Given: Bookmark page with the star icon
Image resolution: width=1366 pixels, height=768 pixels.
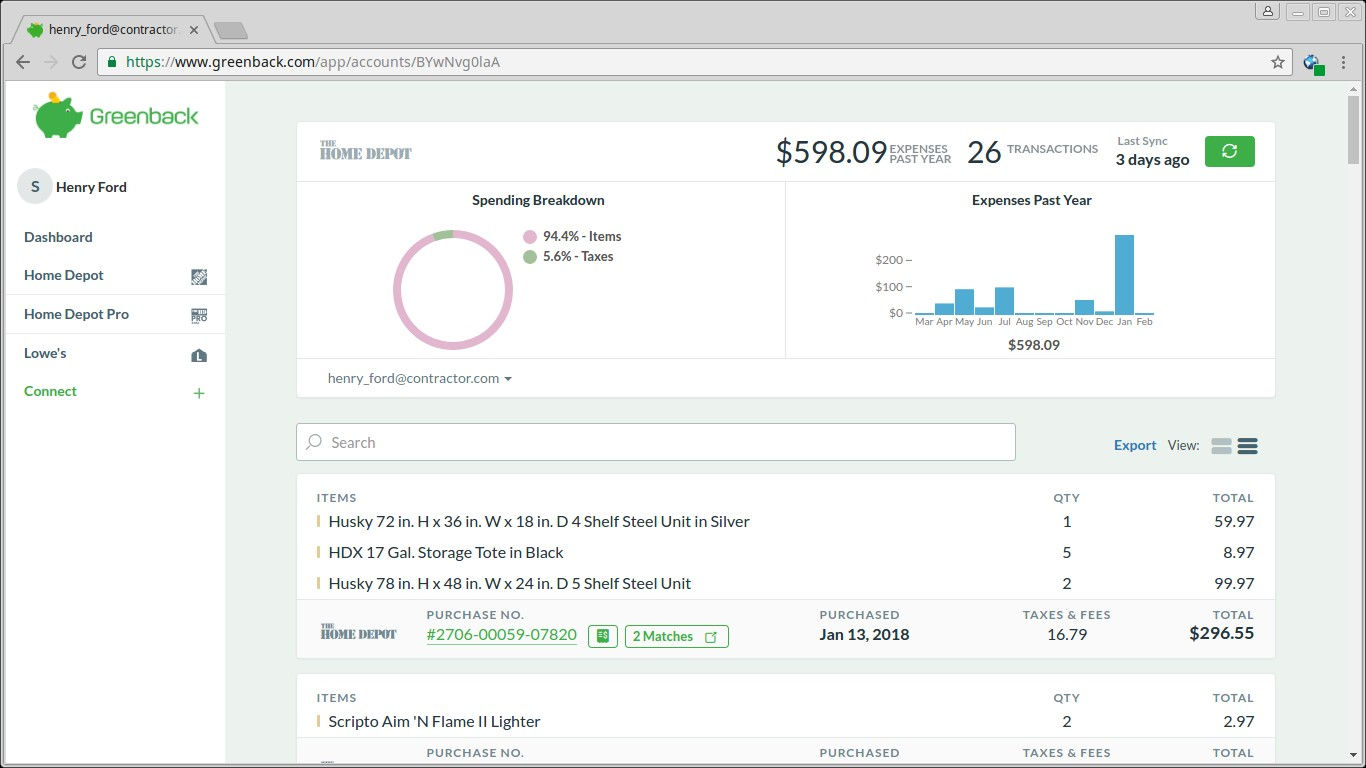Looking at the screenshot, I should (x=1277, y=62).
